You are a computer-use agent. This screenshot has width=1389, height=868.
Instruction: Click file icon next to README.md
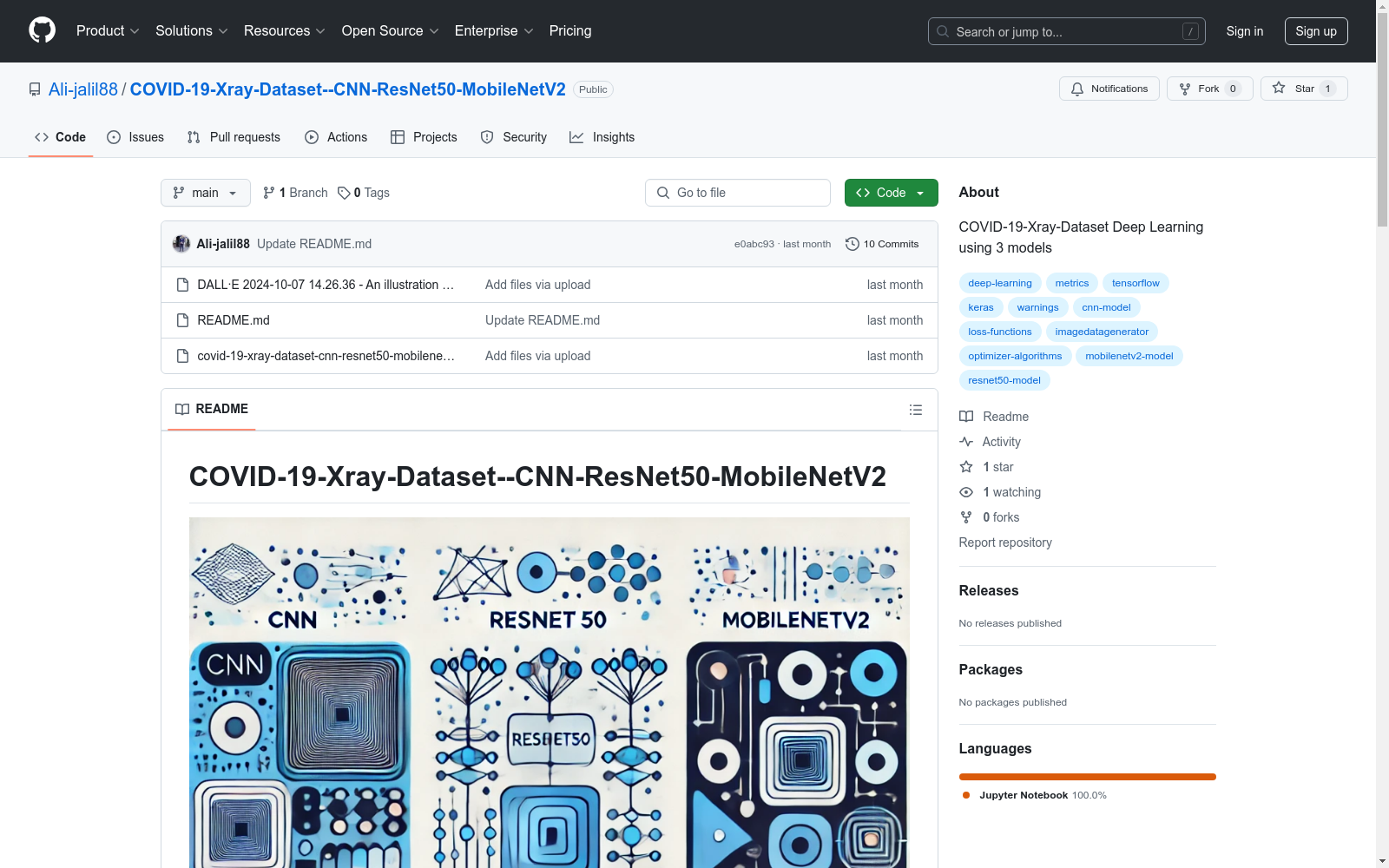(x=182, y=320)
